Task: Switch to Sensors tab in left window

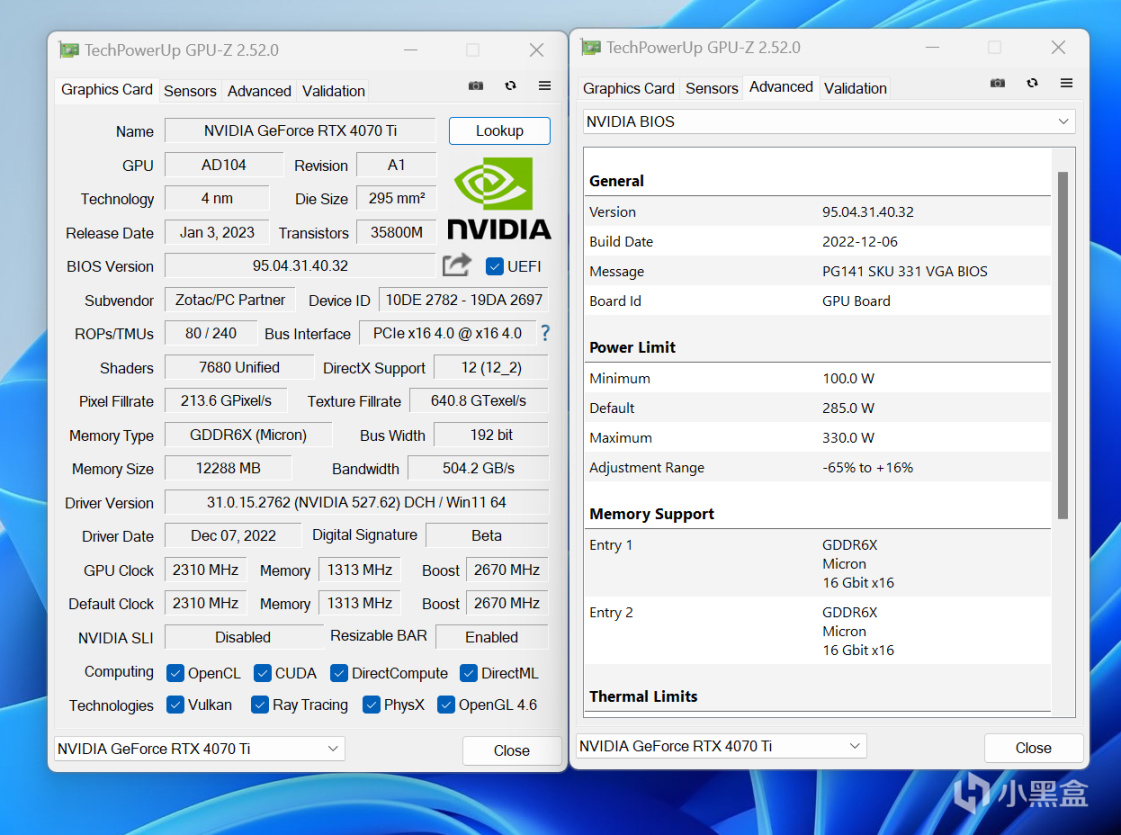Action: coord(190,91)
